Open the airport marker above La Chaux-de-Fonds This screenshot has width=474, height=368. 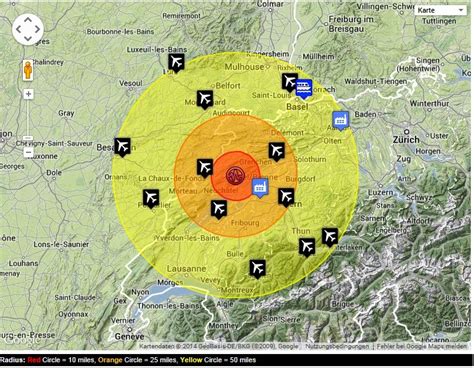click(205, 168)
